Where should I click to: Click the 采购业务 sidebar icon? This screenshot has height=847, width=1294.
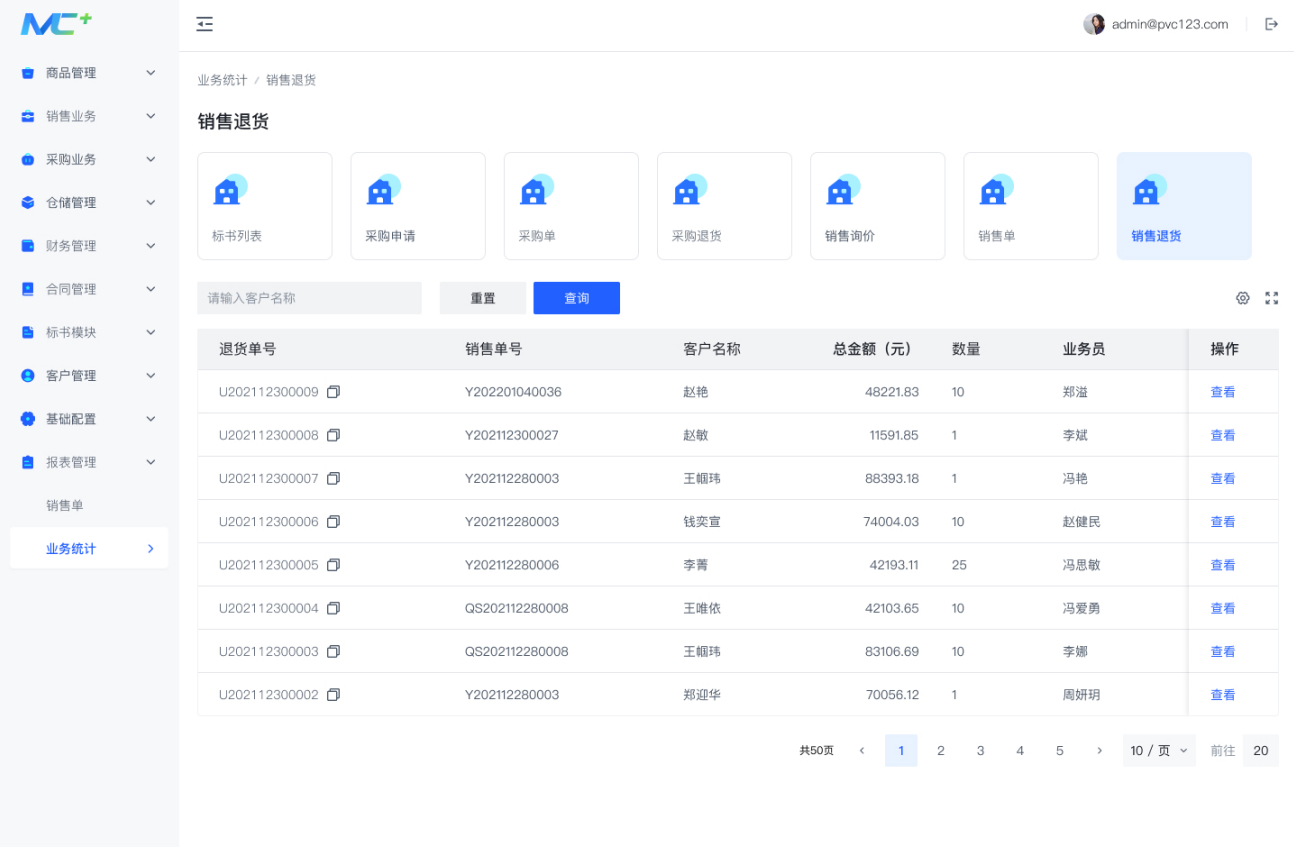[x=28, y=159]
